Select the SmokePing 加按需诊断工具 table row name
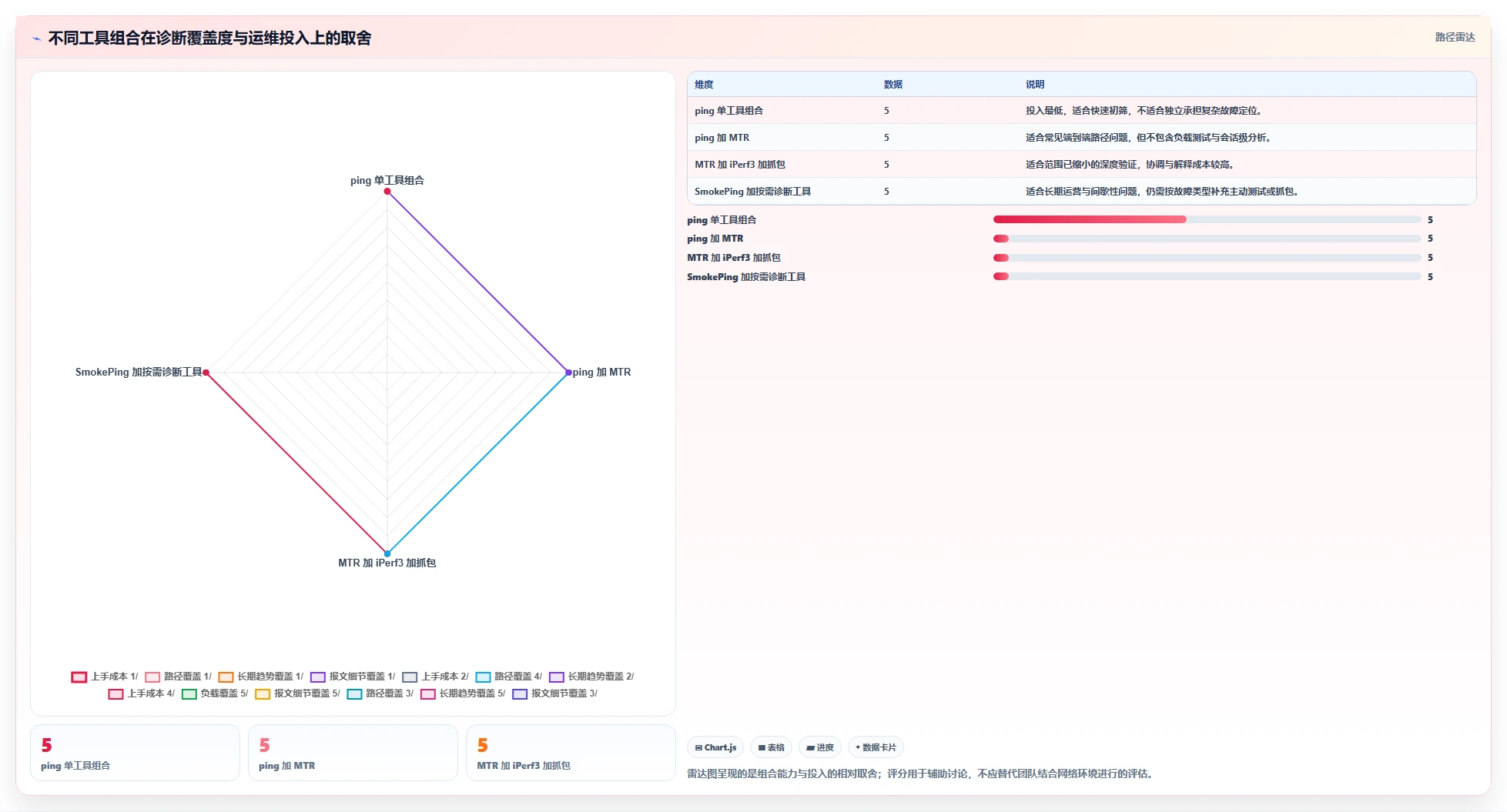1507x812 pixels. [x=752, y=192]
